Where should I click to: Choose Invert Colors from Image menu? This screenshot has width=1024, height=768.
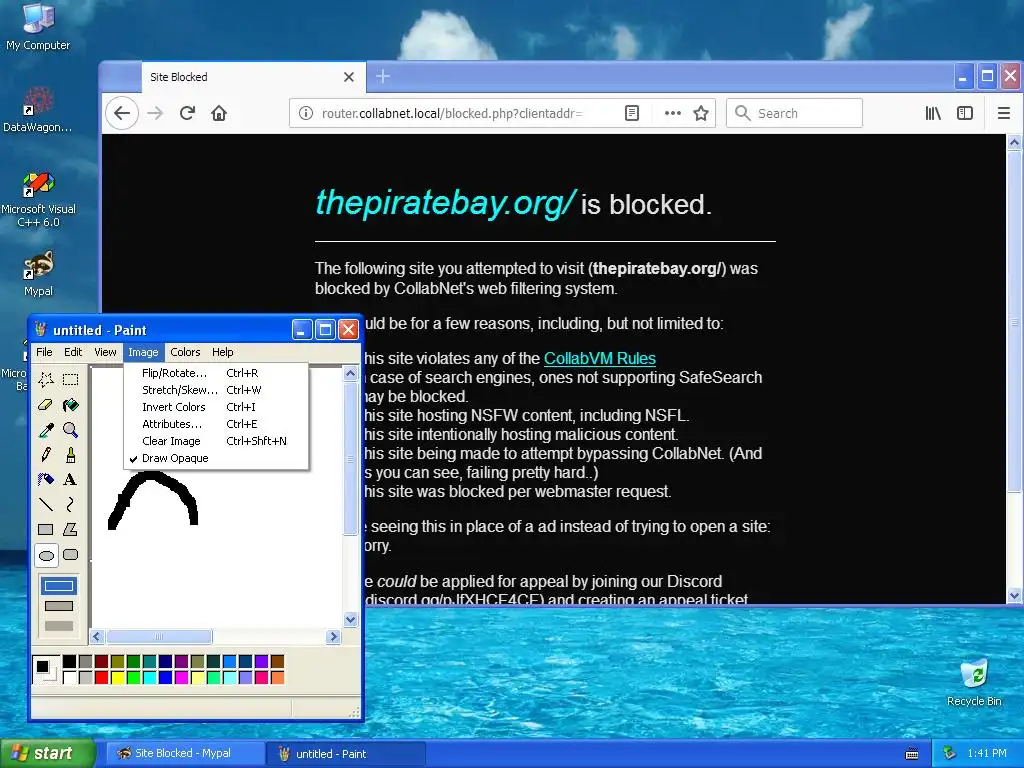pyautogui.click(x=216, y=407)
